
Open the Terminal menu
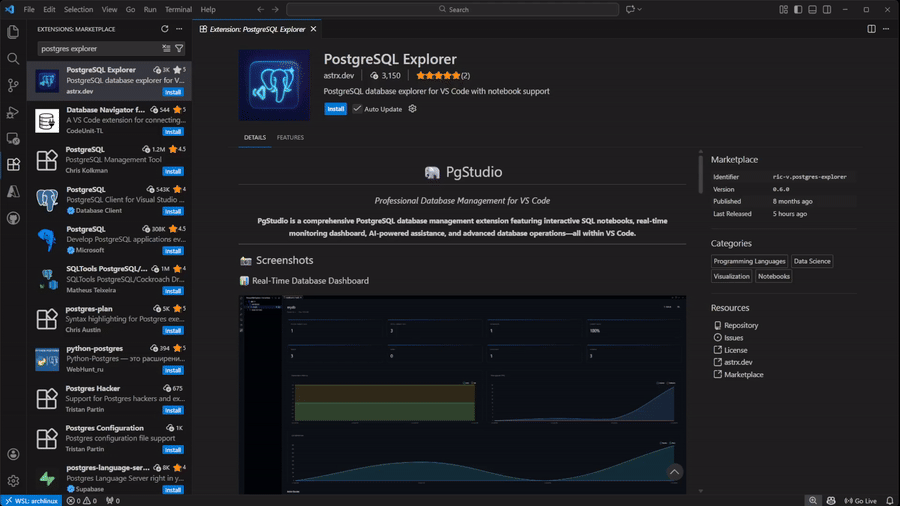click(x=178, y=9)
